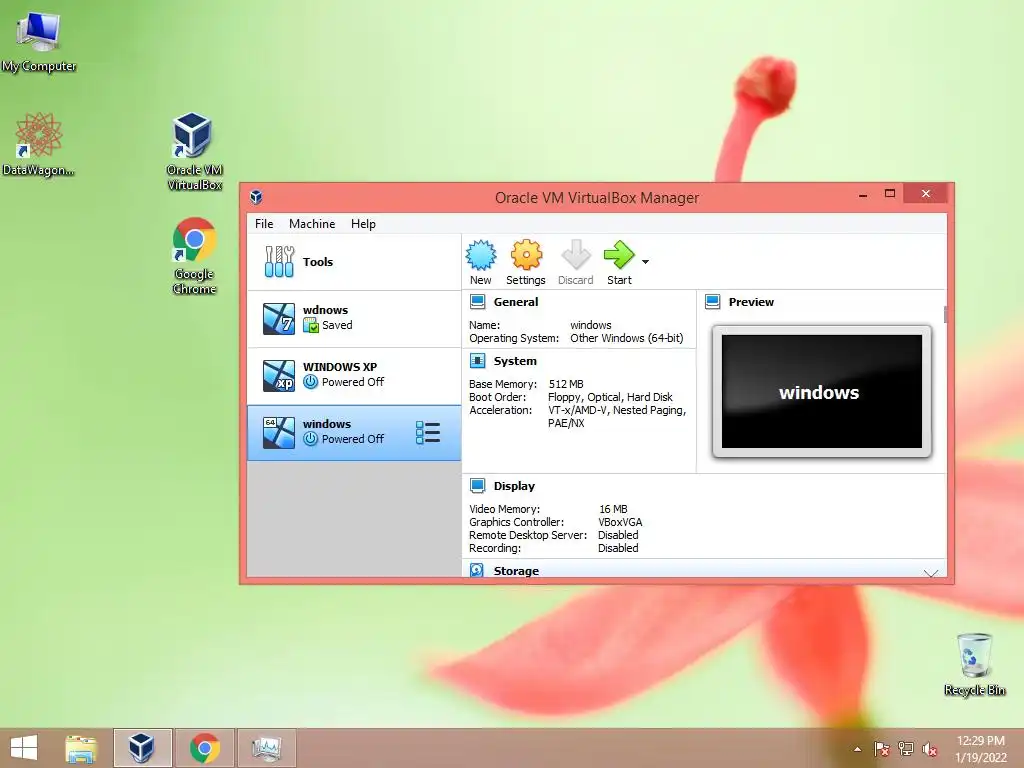This screenshot has width=1024, height=768.
Task: Open the Machine menu
Action: pos(312,223)
